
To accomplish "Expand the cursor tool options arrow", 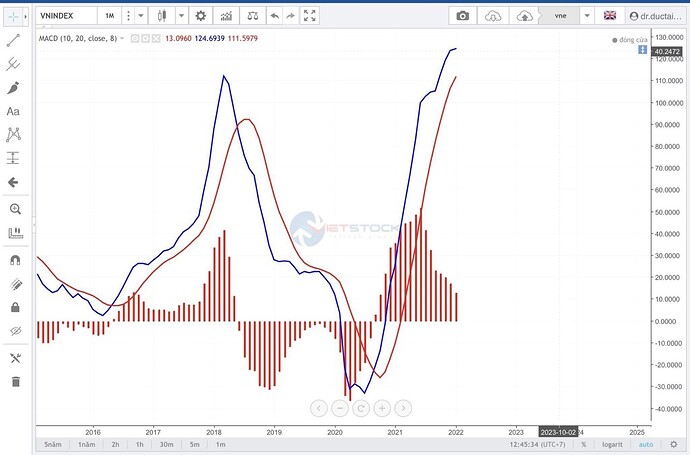I will click(26, 17).
